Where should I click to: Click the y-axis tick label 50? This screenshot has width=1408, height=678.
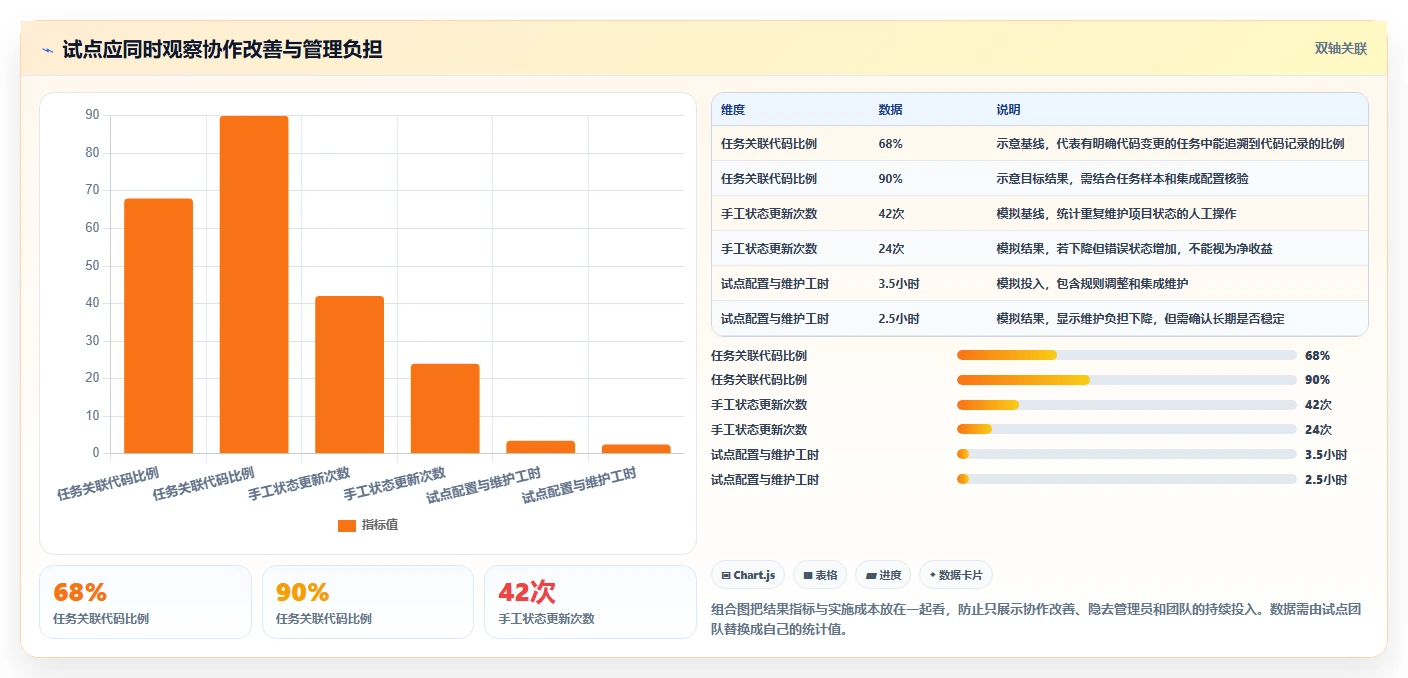click(92, 266)
